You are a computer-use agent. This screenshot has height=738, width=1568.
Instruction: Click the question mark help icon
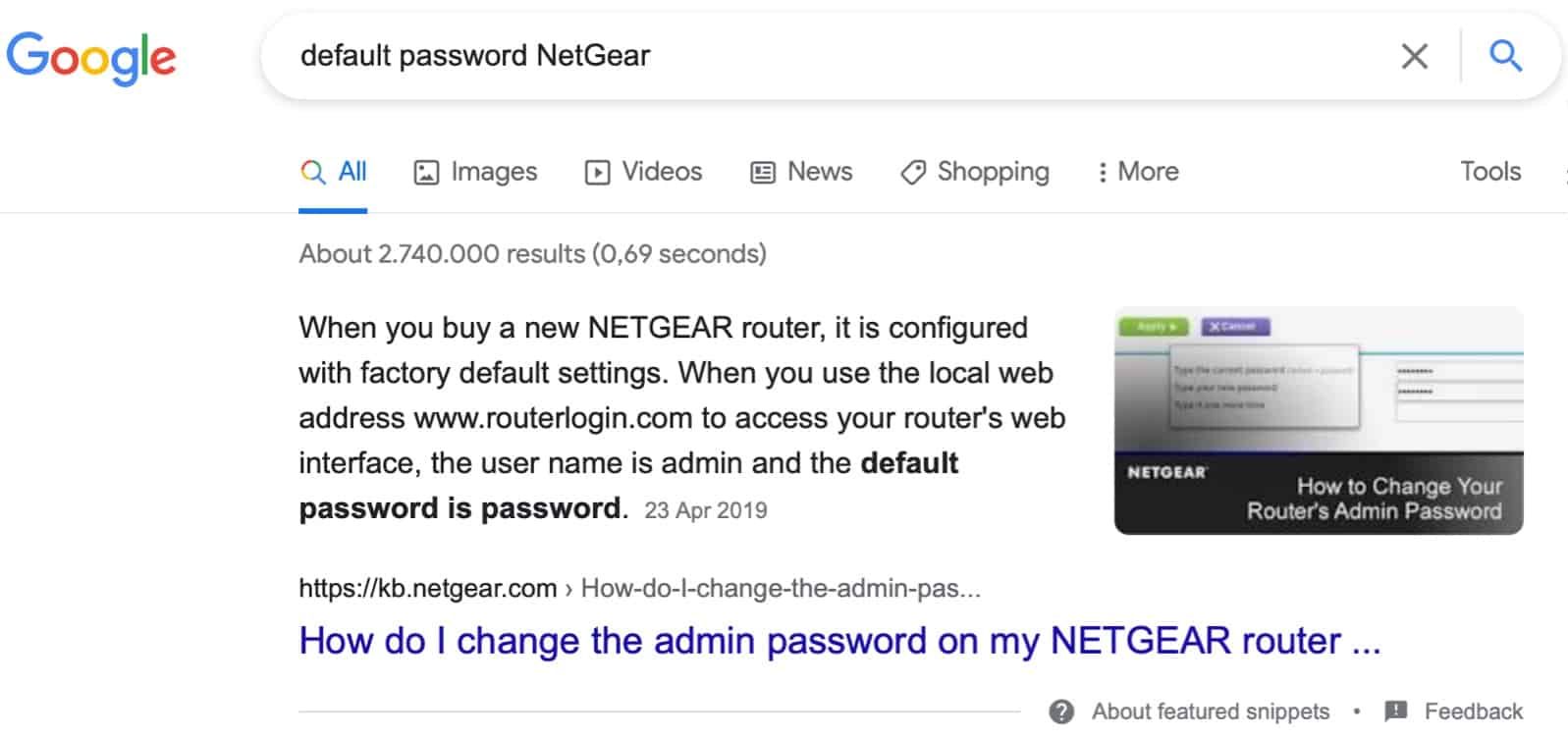[x=1061, y=712]
